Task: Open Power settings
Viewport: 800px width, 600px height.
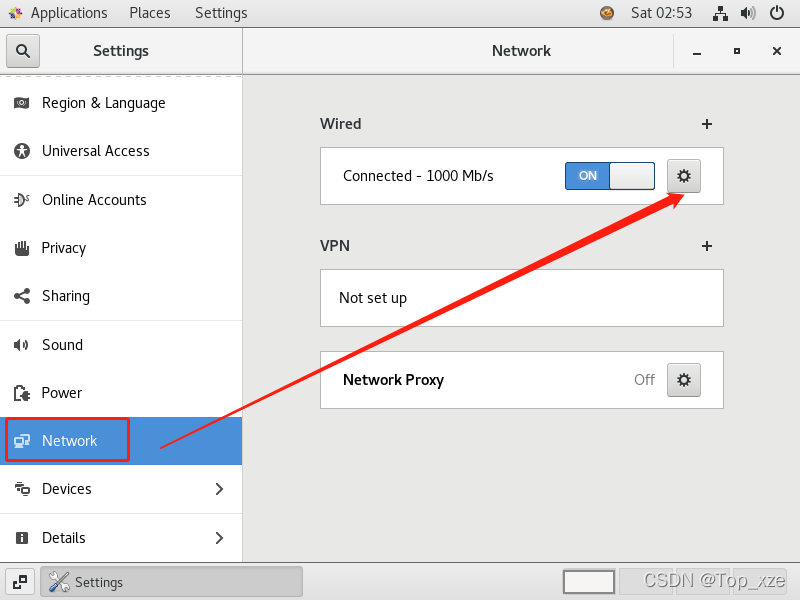Action: [x=121, y=393]
